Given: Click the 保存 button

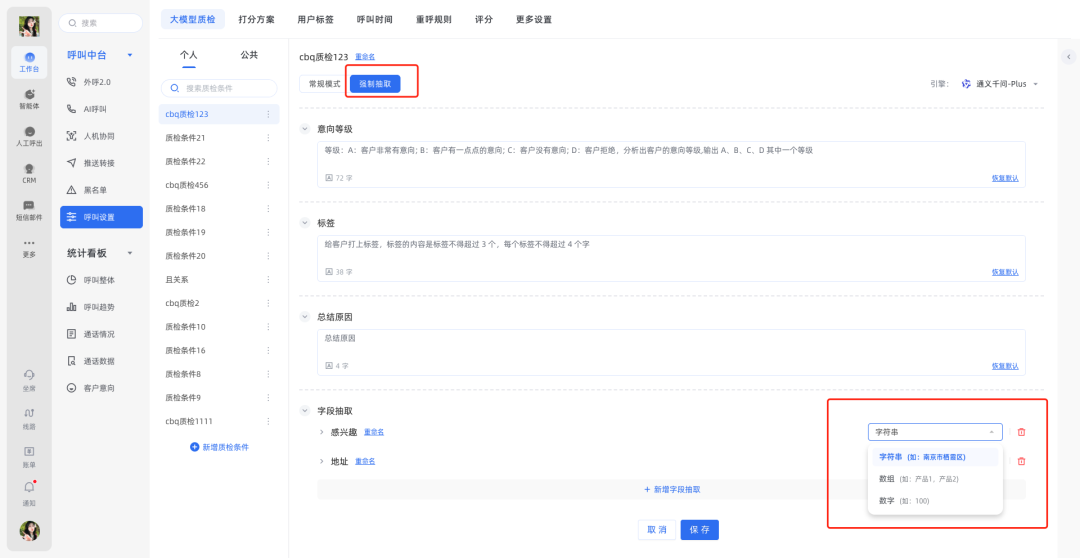Looking at the screenshot, I should tap(699, 530).
